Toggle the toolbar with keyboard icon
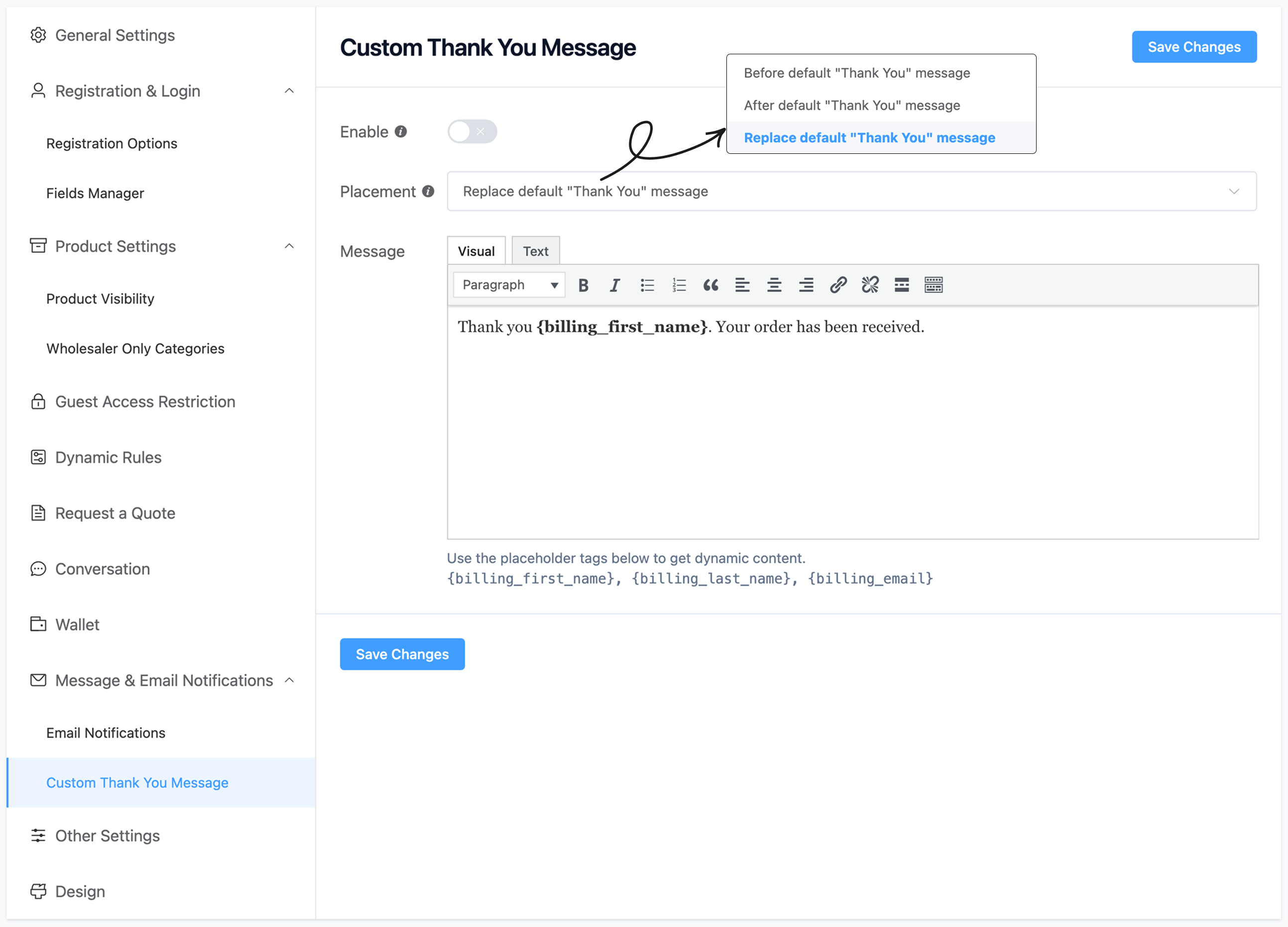This screenshot has height=927, width=1288. [934, 285]
